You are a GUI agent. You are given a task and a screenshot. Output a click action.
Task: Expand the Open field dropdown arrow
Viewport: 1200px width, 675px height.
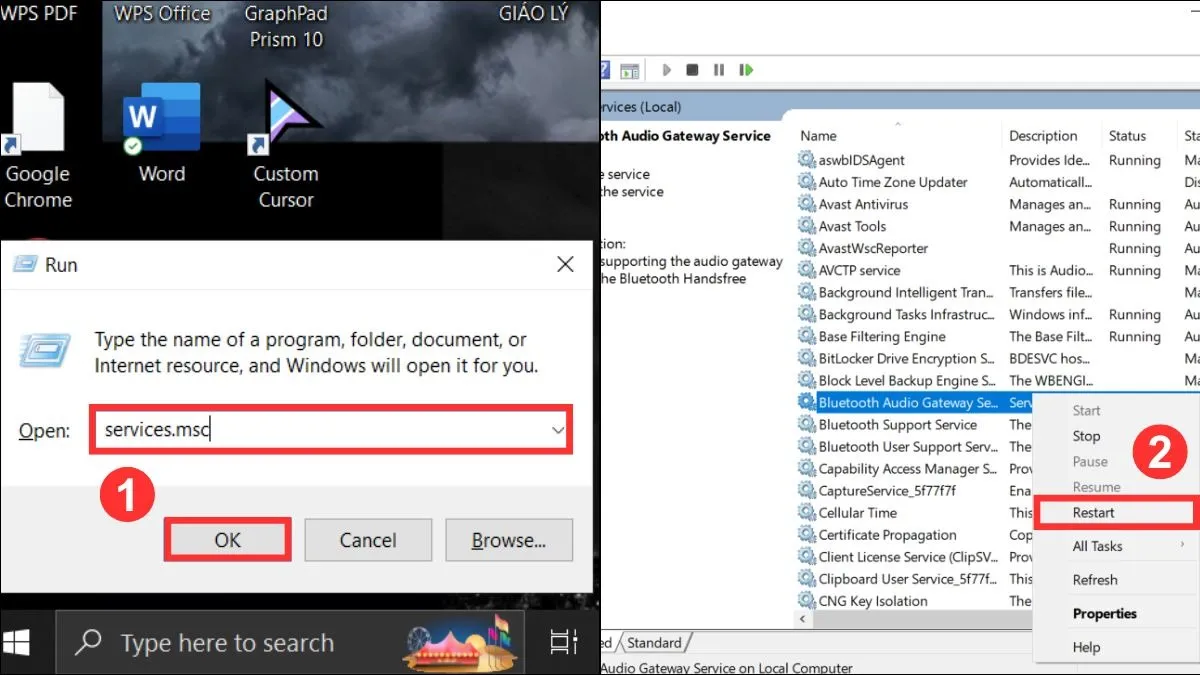(558, 430)
